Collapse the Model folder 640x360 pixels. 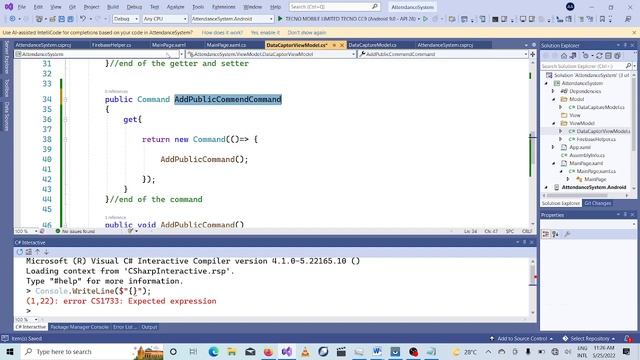coord(553,99)
